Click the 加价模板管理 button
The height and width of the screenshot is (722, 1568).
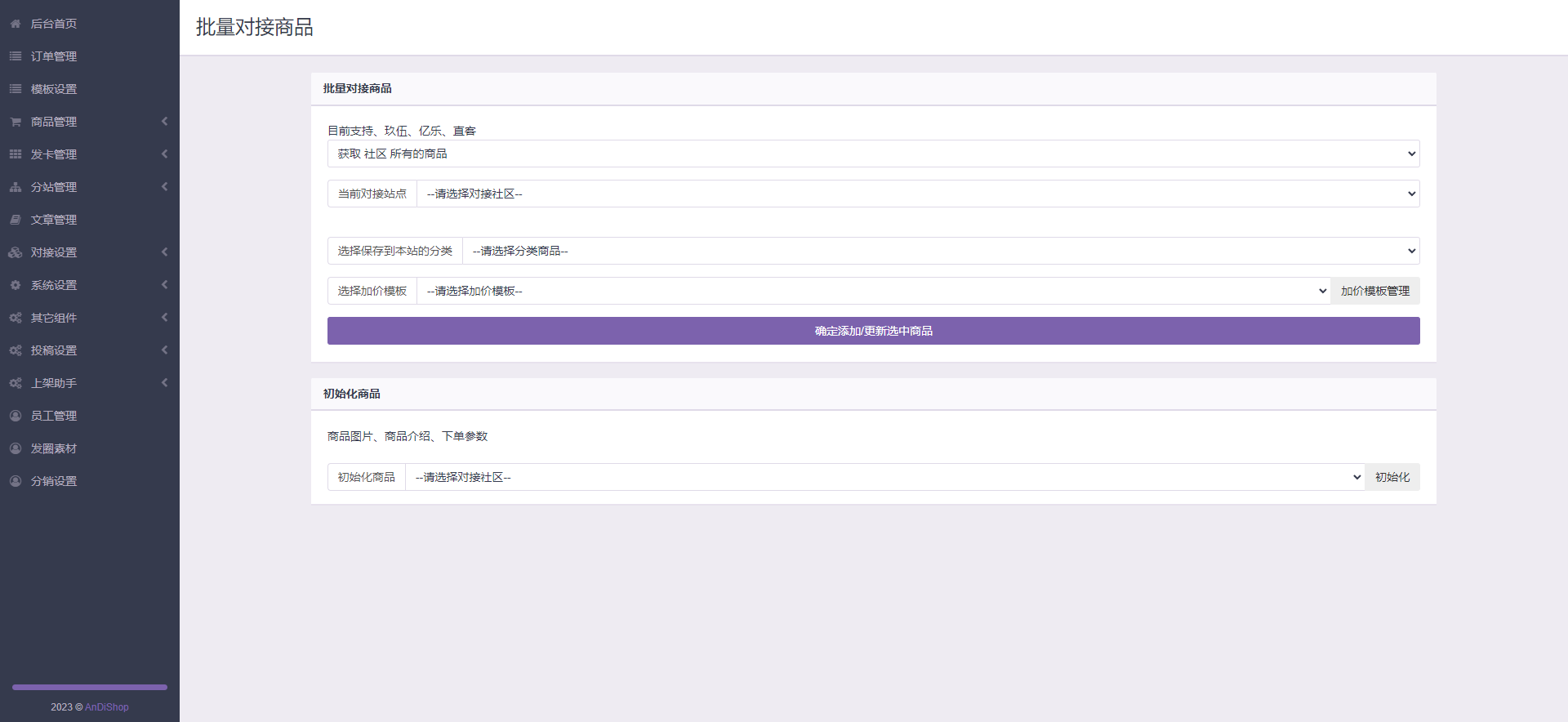tap(1374, 291)
